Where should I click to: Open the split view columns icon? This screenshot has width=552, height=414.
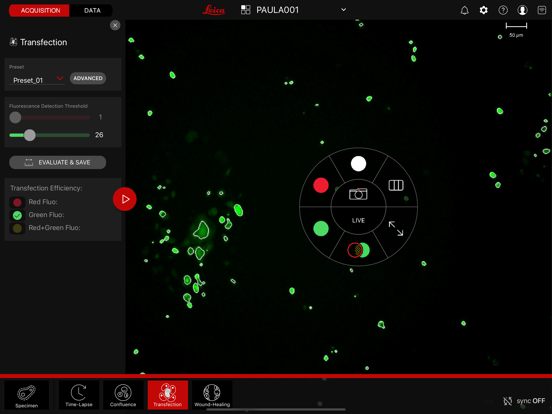pos(396,185)
